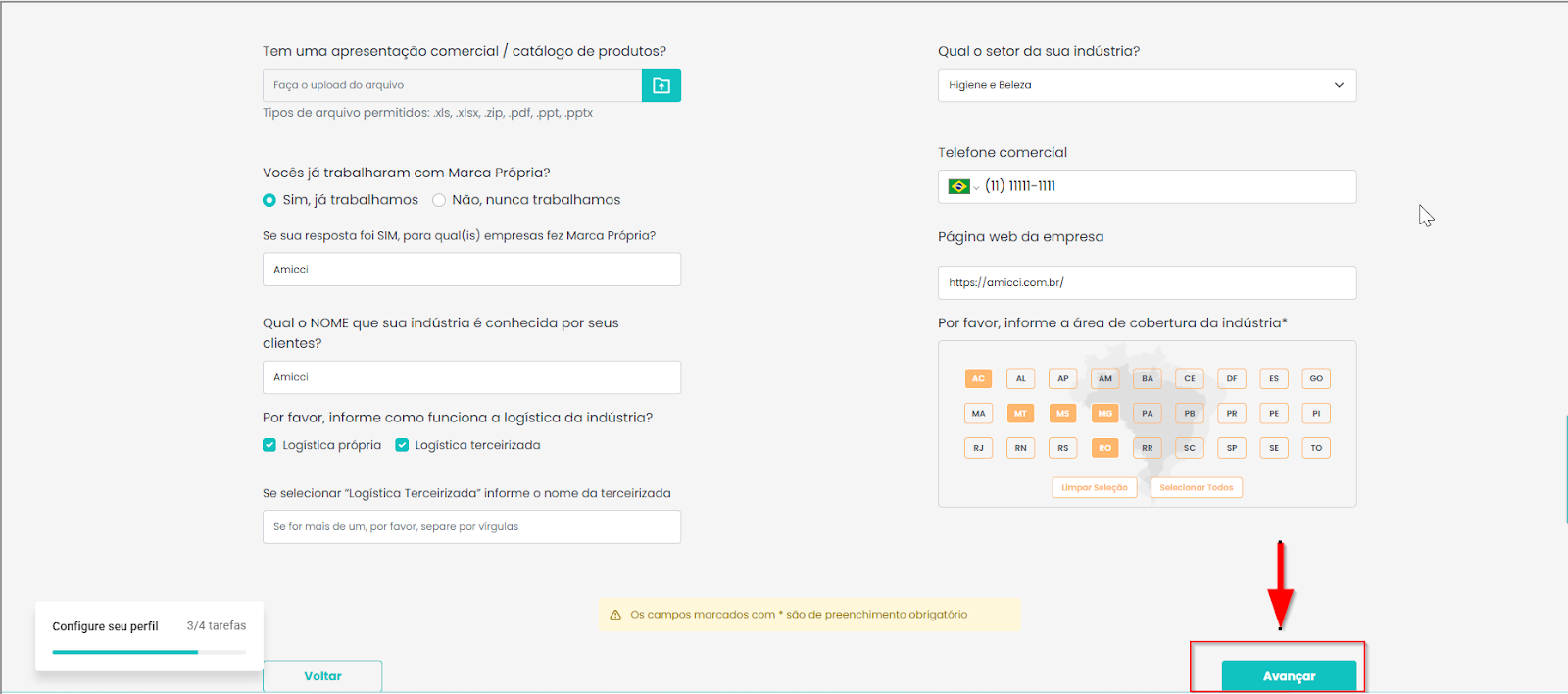
Task: Open the Brazil flag country code selector
Action: coord(962,186)
